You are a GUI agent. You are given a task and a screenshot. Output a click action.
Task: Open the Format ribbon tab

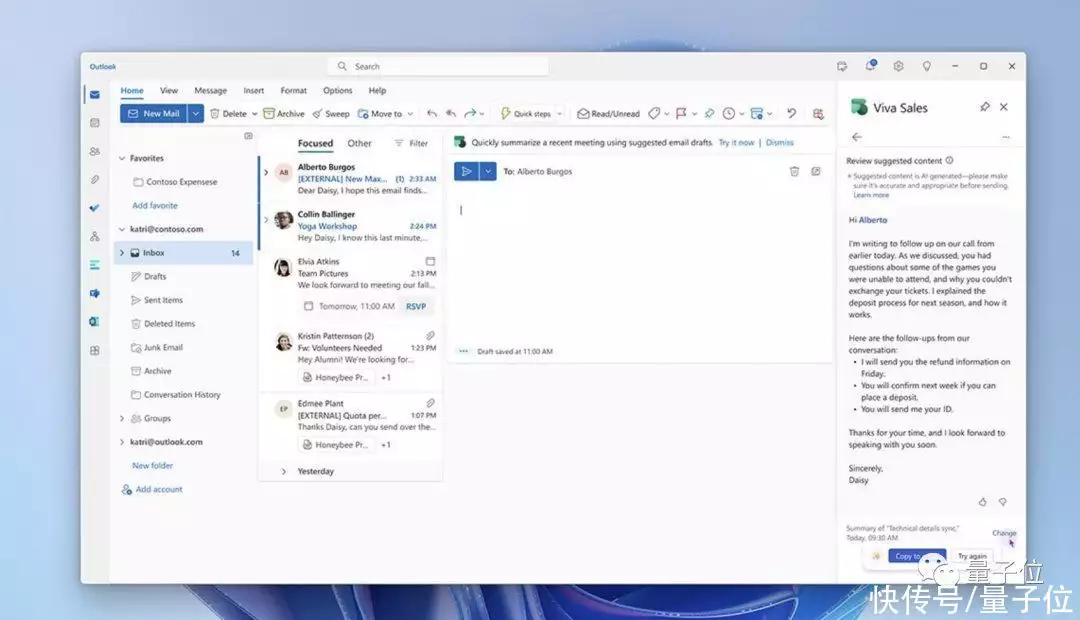(293, 91)
